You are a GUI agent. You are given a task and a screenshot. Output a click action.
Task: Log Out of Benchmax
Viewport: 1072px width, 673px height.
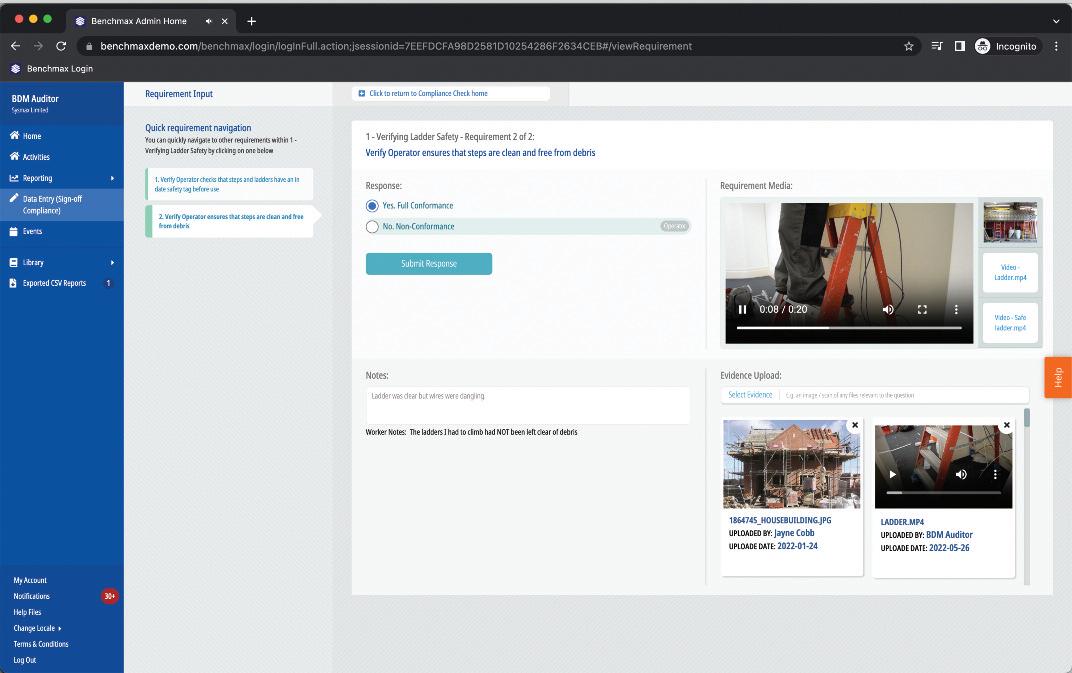coord(25,660)
